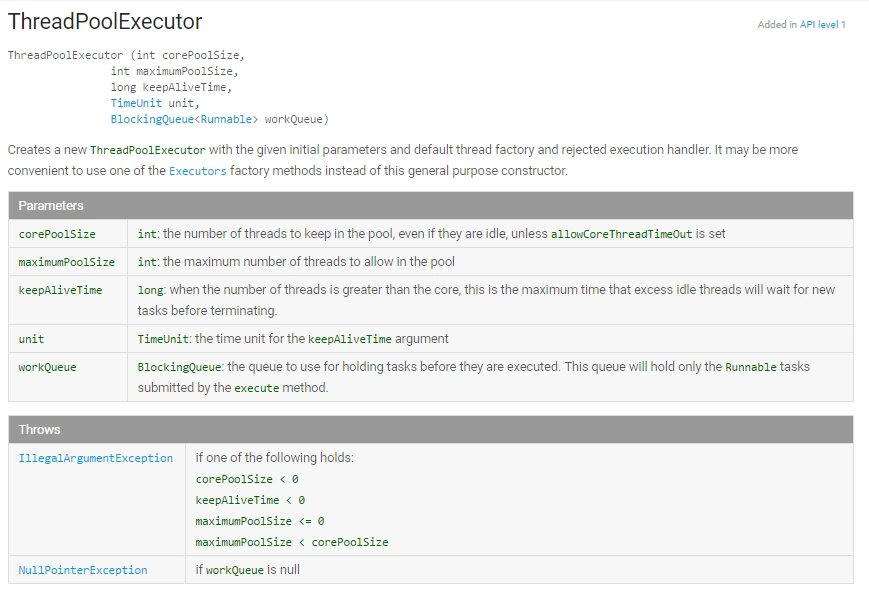Click the Throws table header
Image resolution: width=869 pixels, height=600 pixels.
[40, 429]
